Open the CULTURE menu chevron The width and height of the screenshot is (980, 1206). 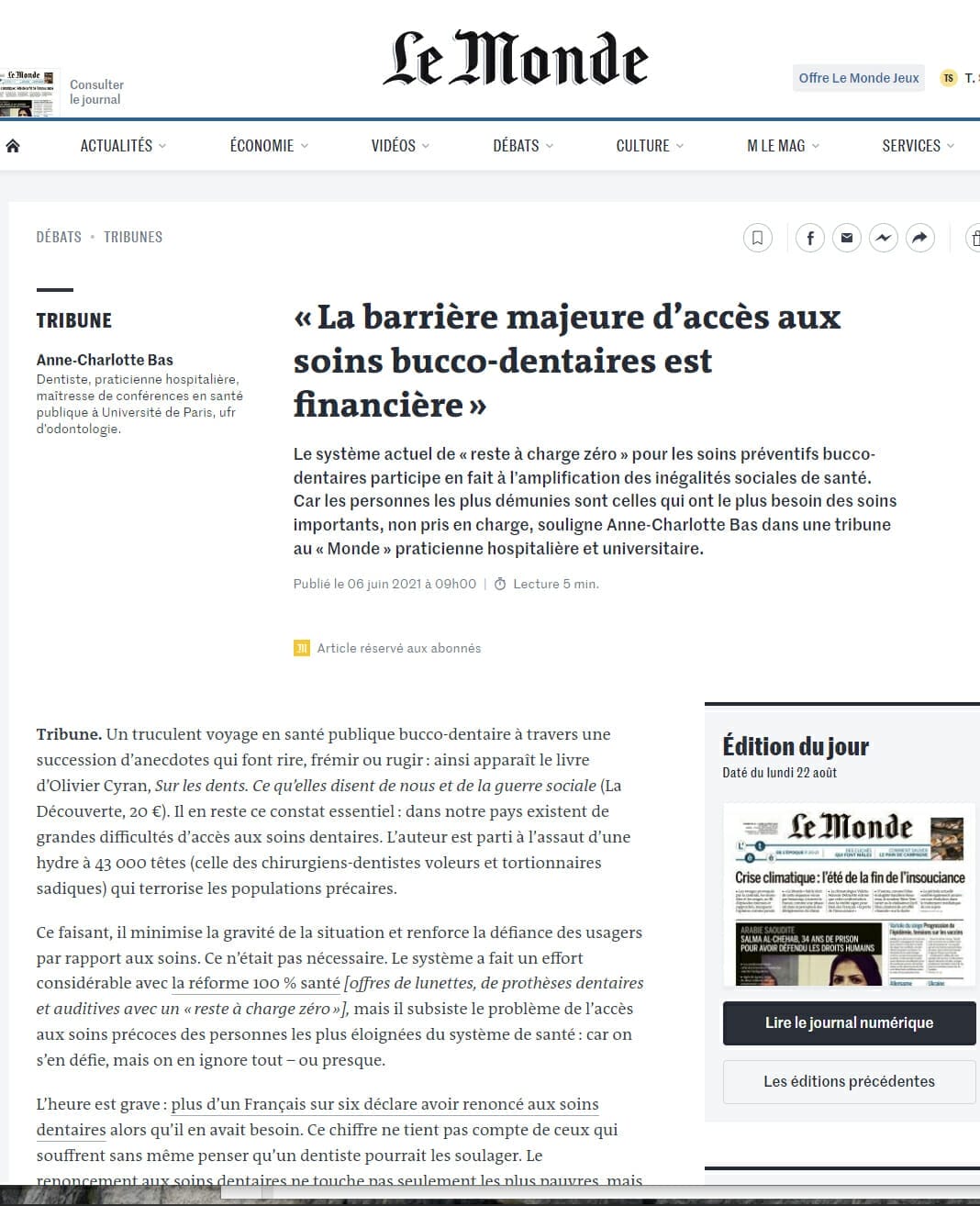pyautogui.click(x=680, y=146)
